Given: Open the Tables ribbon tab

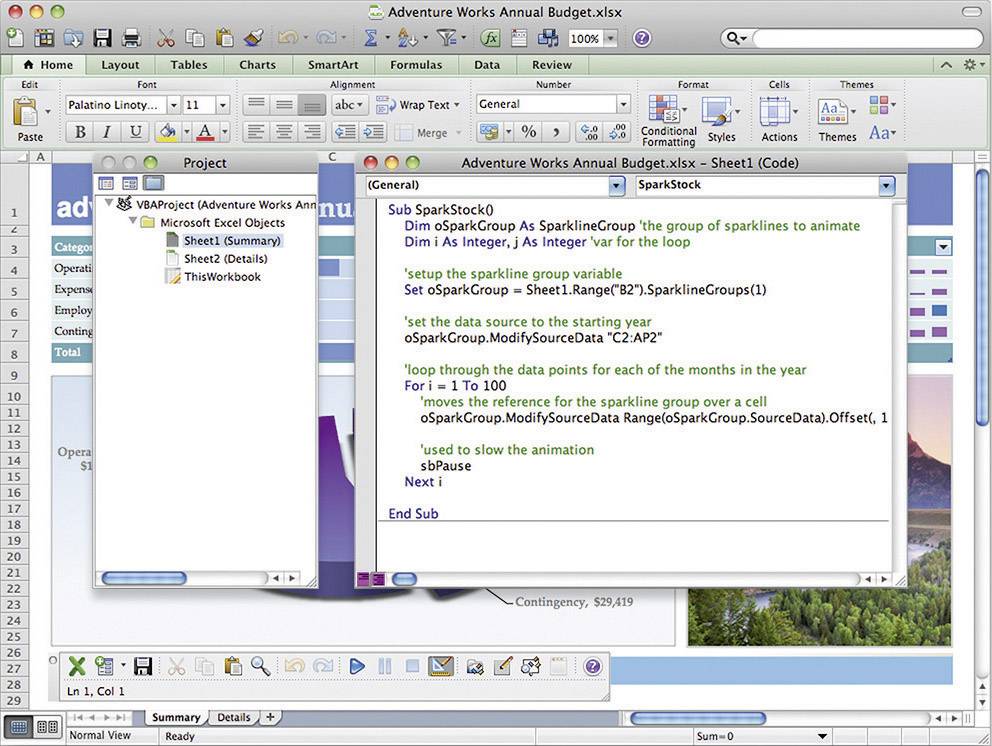Looking at the screenshot, I should point(189,65).
